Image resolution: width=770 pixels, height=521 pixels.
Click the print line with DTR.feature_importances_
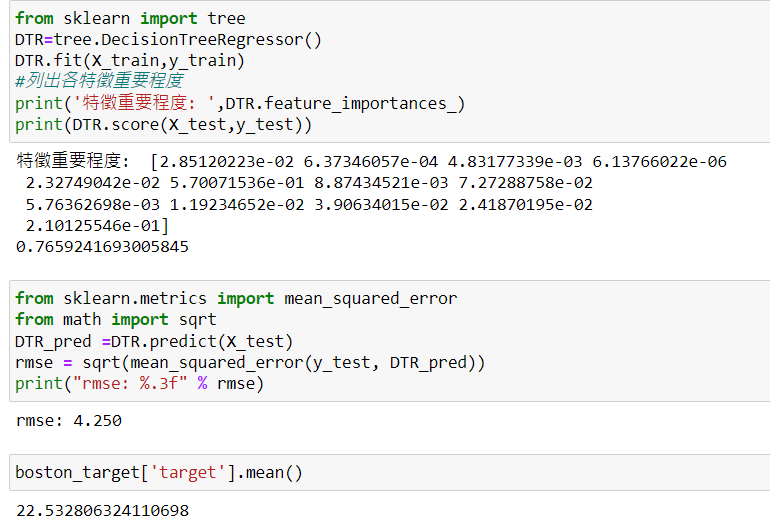click(x=240, y=104)
